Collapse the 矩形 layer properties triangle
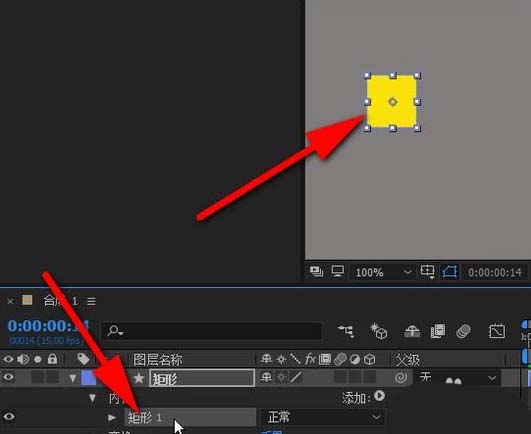The image size is (531, 434). point(72,378)
